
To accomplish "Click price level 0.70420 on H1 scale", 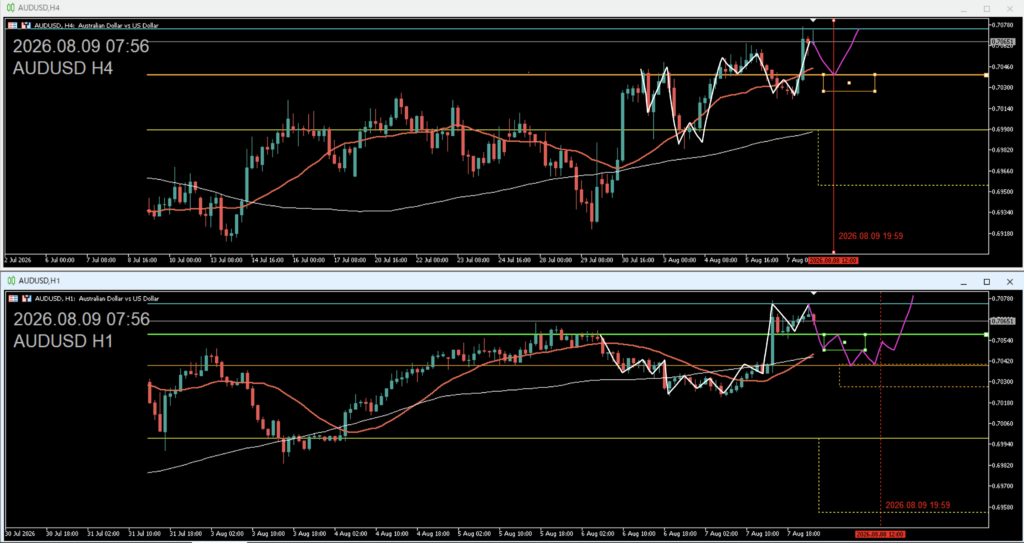I will point(1004,361).
